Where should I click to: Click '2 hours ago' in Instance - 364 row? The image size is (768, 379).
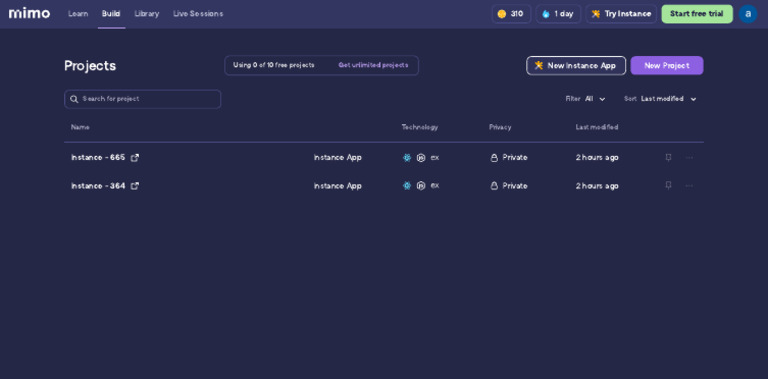point(597,186)
